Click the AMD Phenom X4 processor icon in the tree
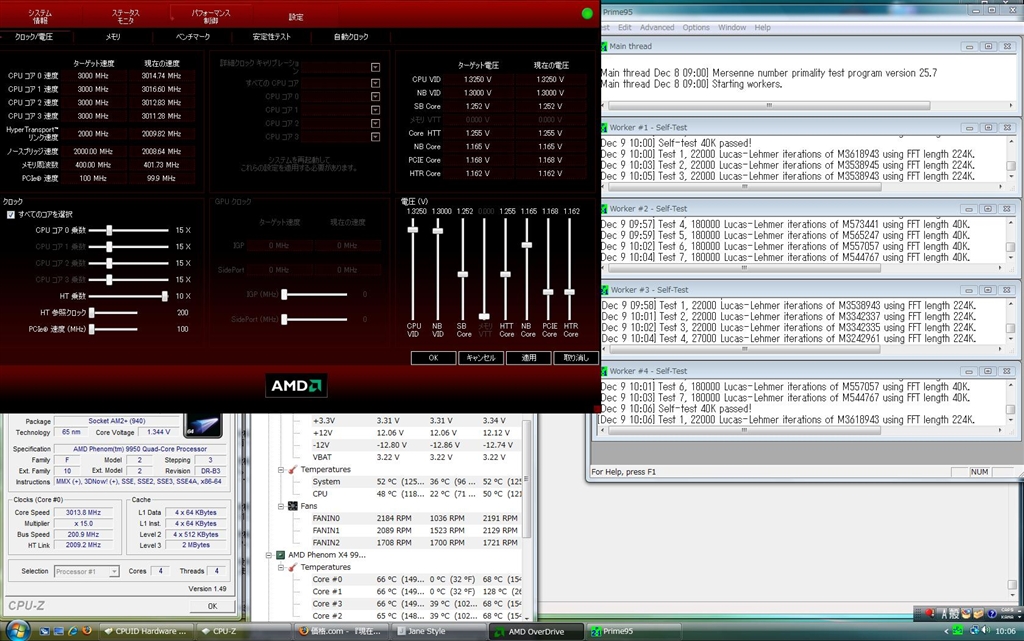Screen dimensions: 1024x641 (281, 554)
